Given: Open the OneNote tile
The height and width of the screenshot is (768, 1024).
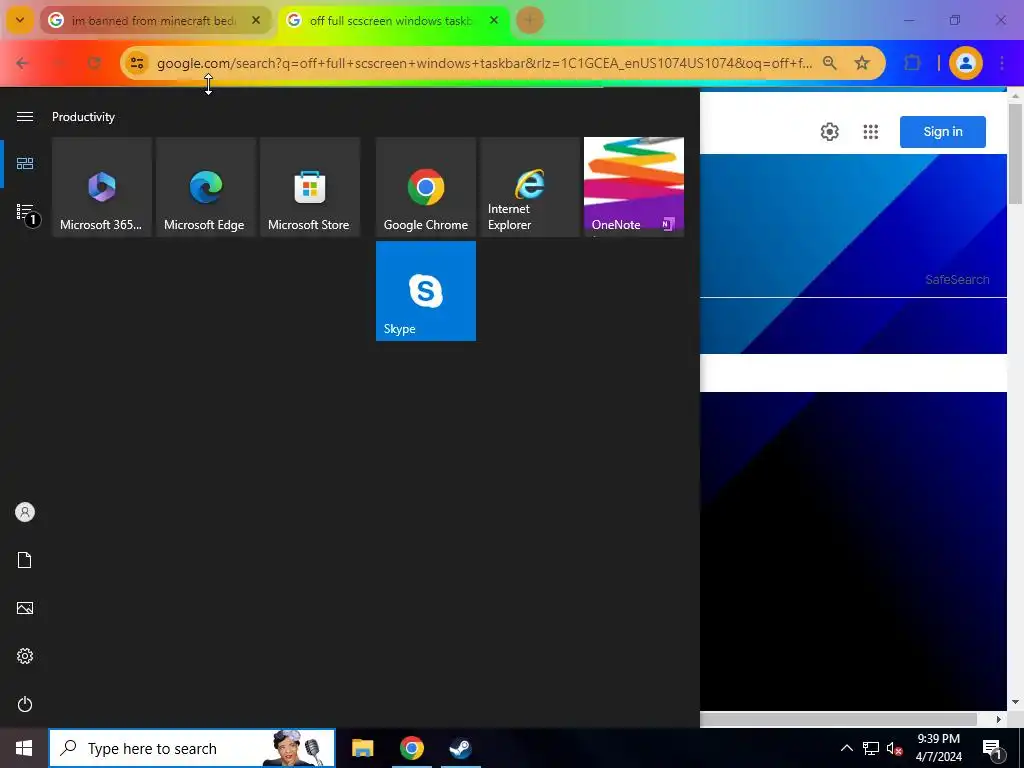Looking at the screenshot, I should (633, 187).
